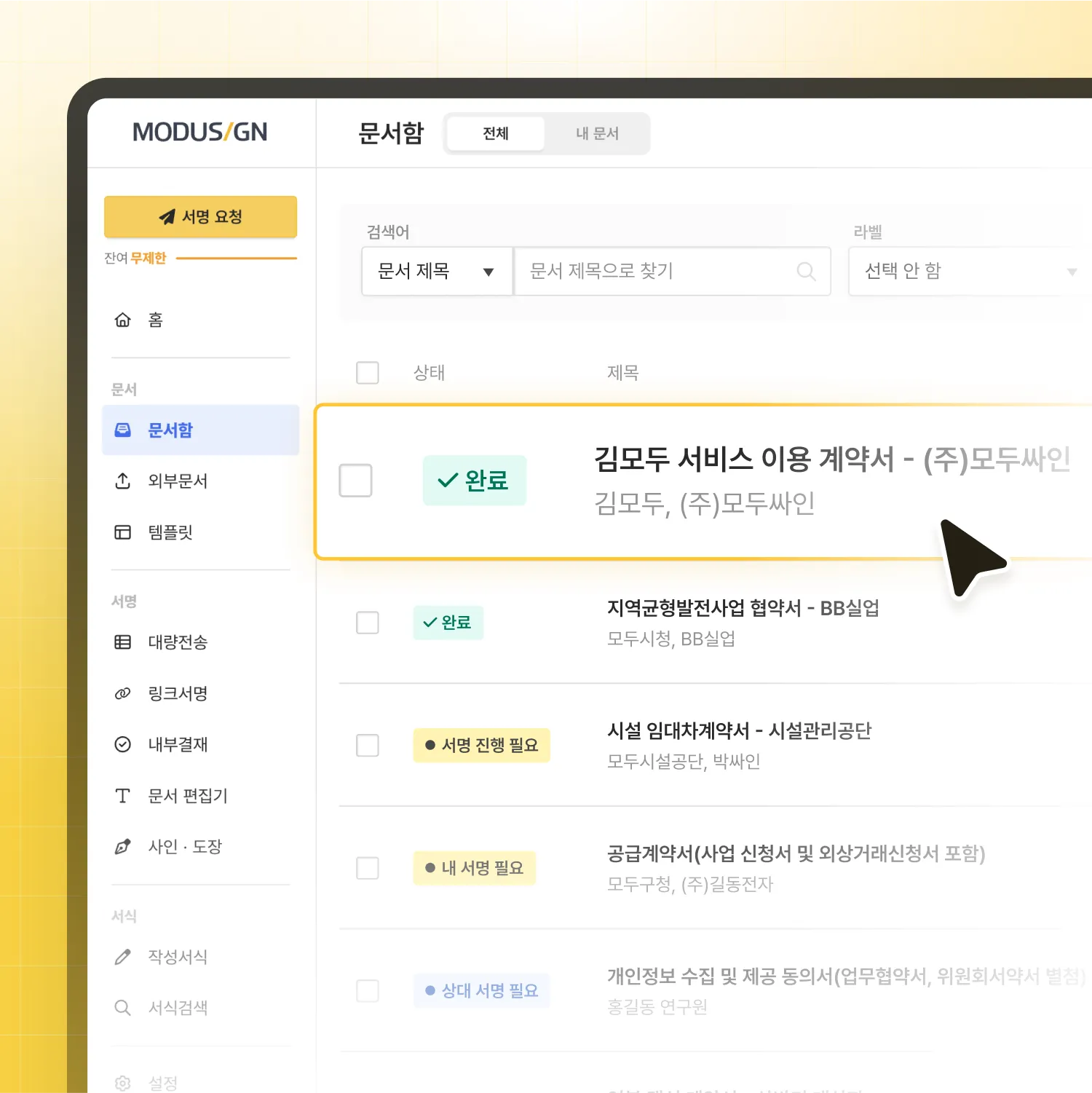The height and width of the screenshot is (1093, 1092).
Task: Check the select-all checkbox above document list
Action: pyautogui.click(x=367, y=373)
